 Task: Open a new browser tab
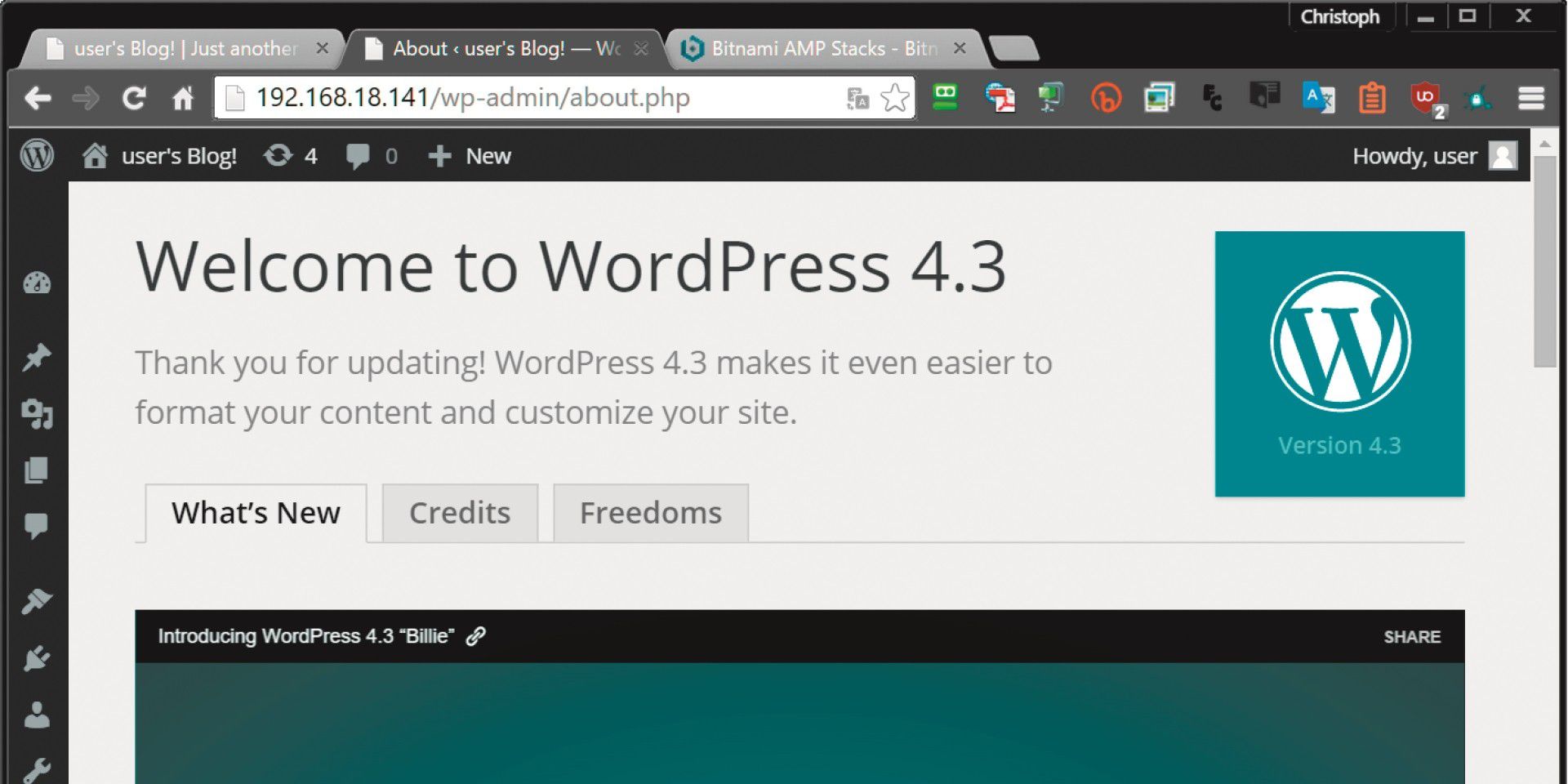(1013, 49)
